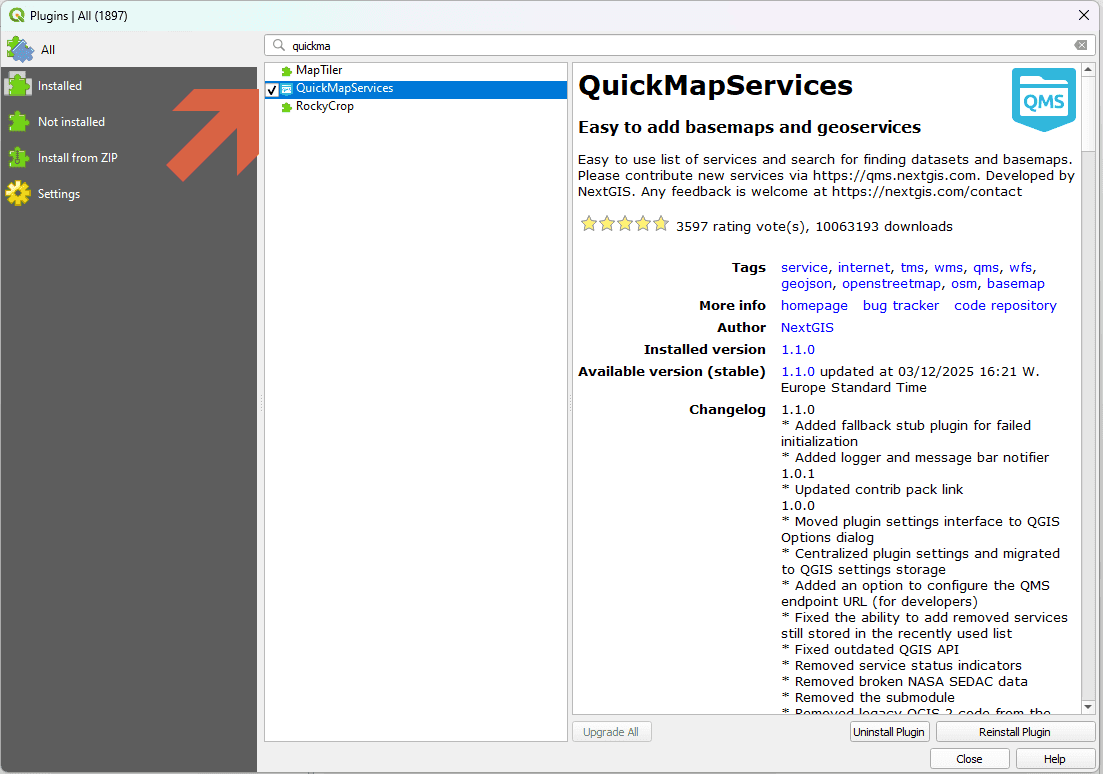Click the description scrollbar thumb

click(1088, 113)
